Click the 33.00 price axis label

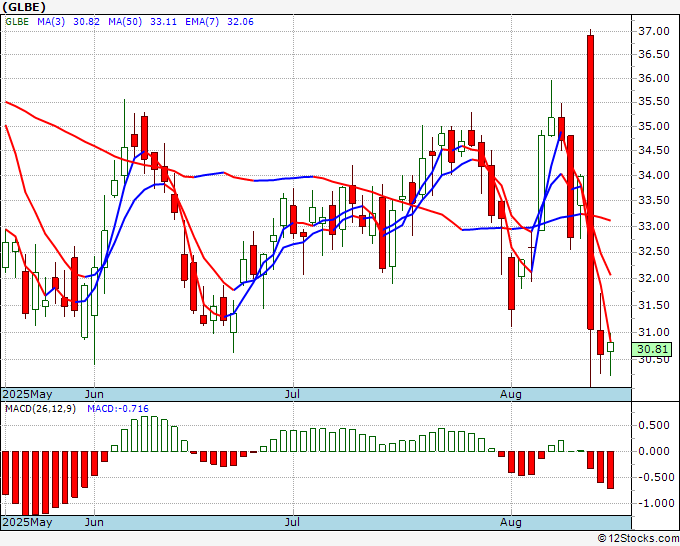654,226
